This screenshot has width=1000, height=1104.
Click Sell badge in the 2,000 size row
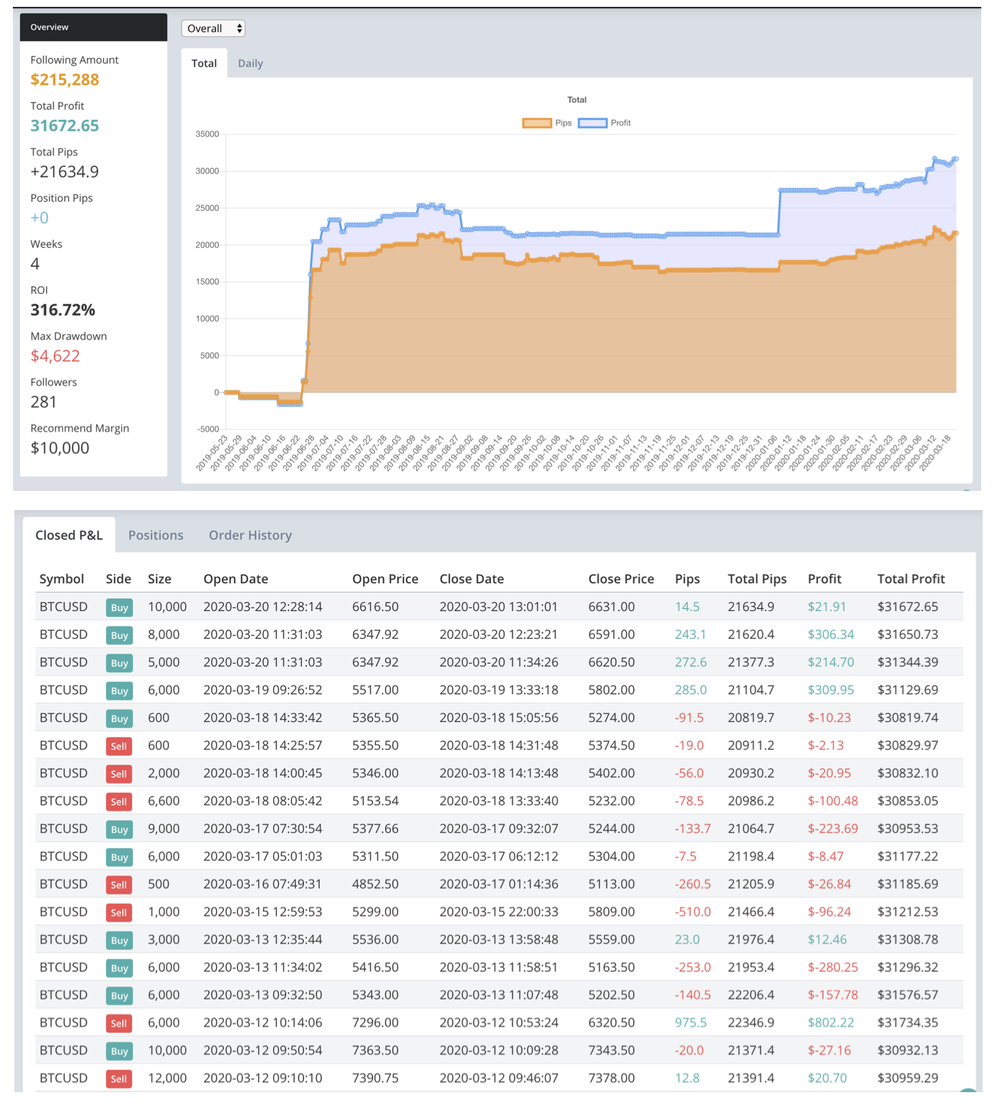coord(119,774)
